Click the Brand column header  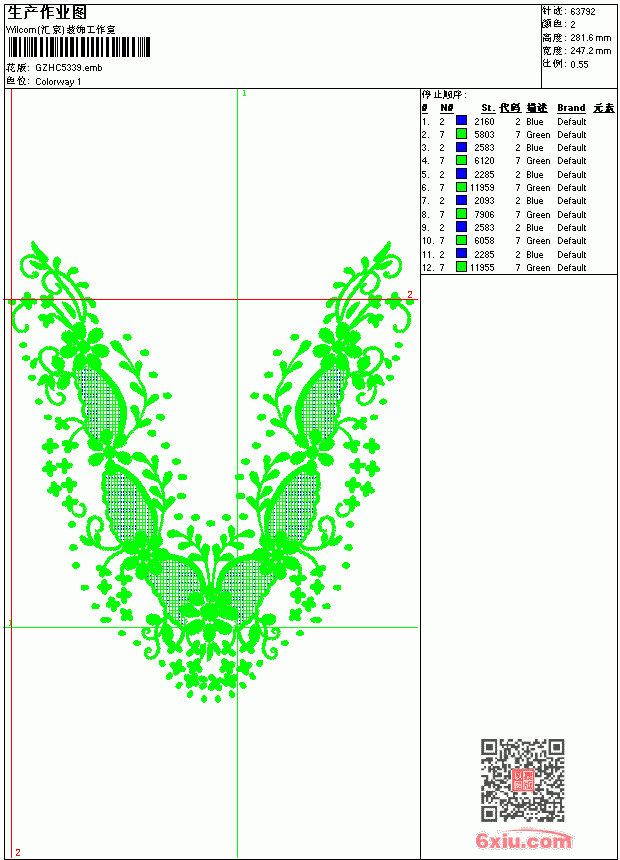click(571, 108)
